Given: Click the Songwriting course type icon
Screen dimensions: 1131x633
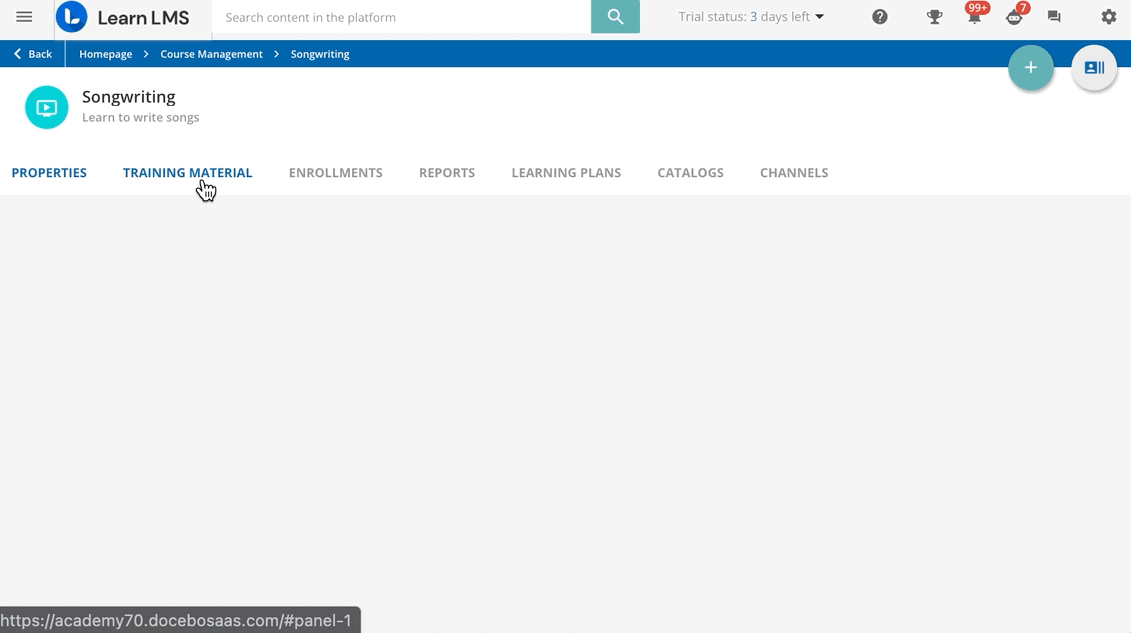Looking at the screenshot, I should pos(47,107).
